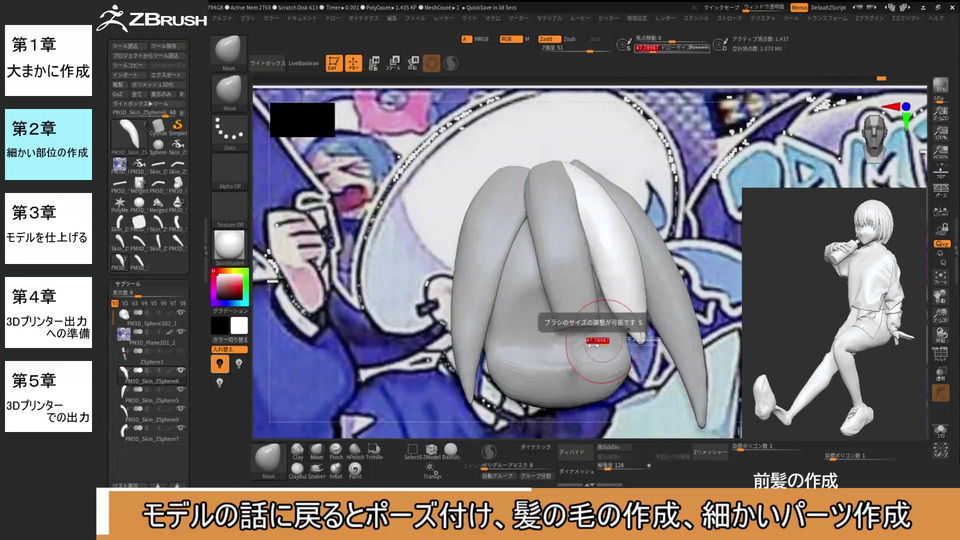Pick the hPolish brush
Image resolution: width=960 pixels, height=540 pixels.
[x=354, y=452]
